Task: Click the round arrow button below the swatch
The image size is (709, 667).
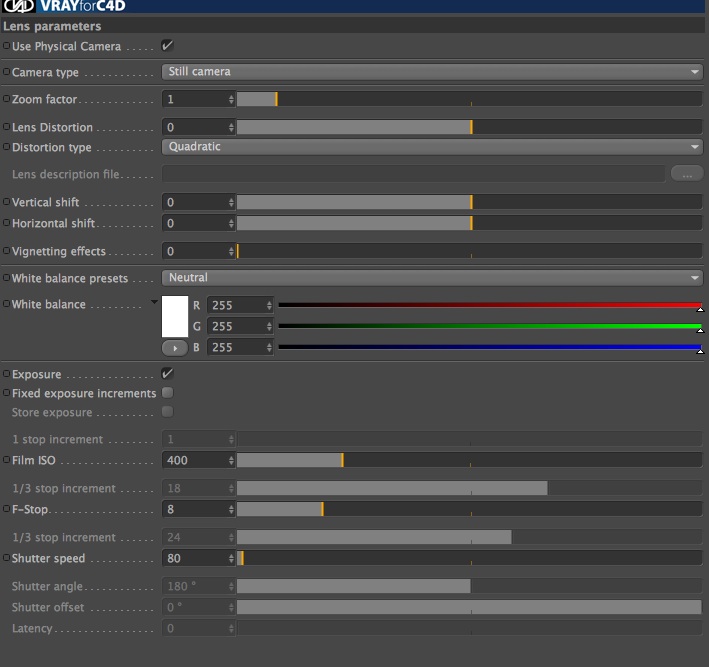Action: click(x=175, y=348)
